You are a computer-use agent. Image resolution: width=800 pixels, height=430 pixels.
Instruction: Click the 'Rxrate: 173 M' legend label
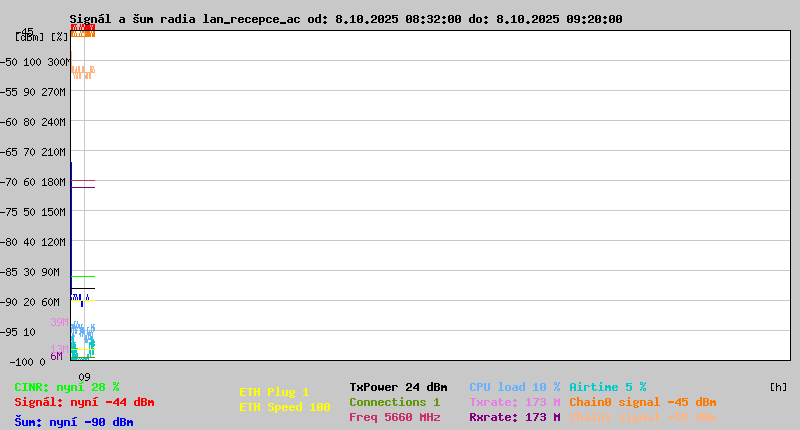pyautogui.click(x=515, y=417)
